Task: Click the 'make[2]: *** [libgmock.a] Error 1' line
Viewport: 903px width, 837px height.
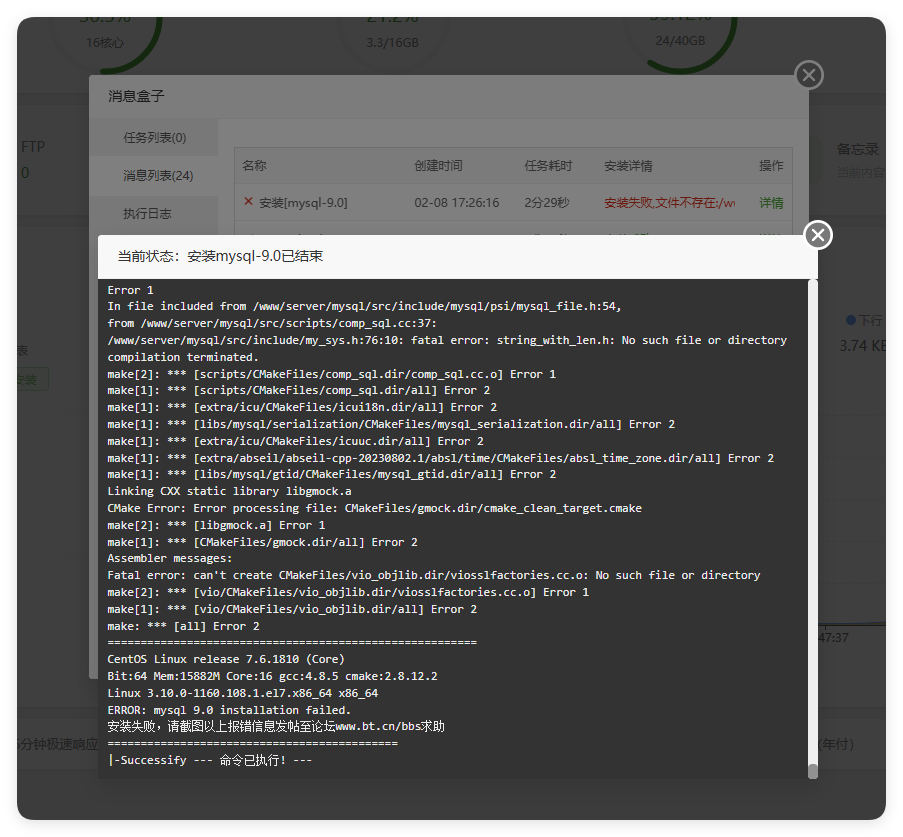Action: coord(216,525)
